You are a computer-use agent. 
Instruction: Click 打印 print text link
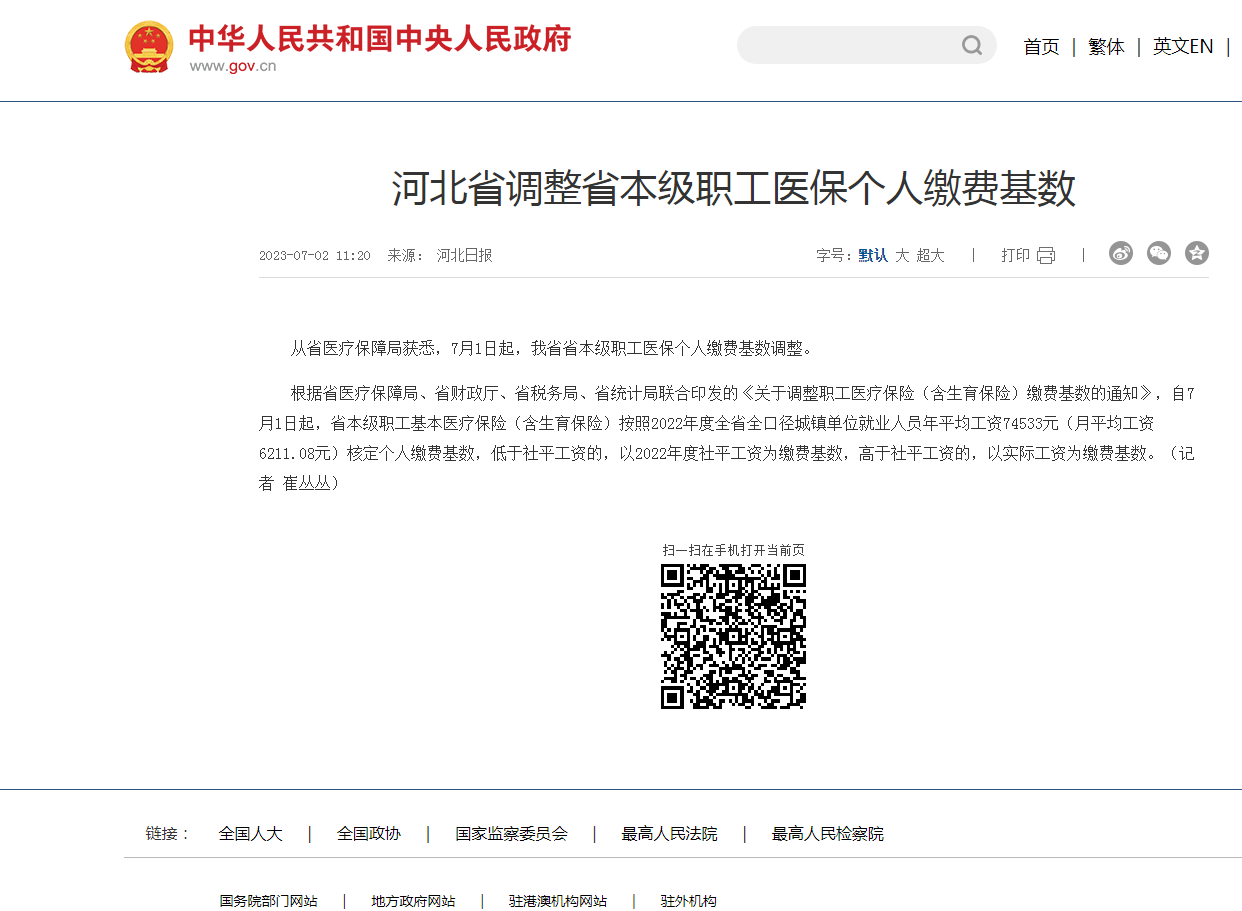pyautogui.click(x=1015, y=256)
